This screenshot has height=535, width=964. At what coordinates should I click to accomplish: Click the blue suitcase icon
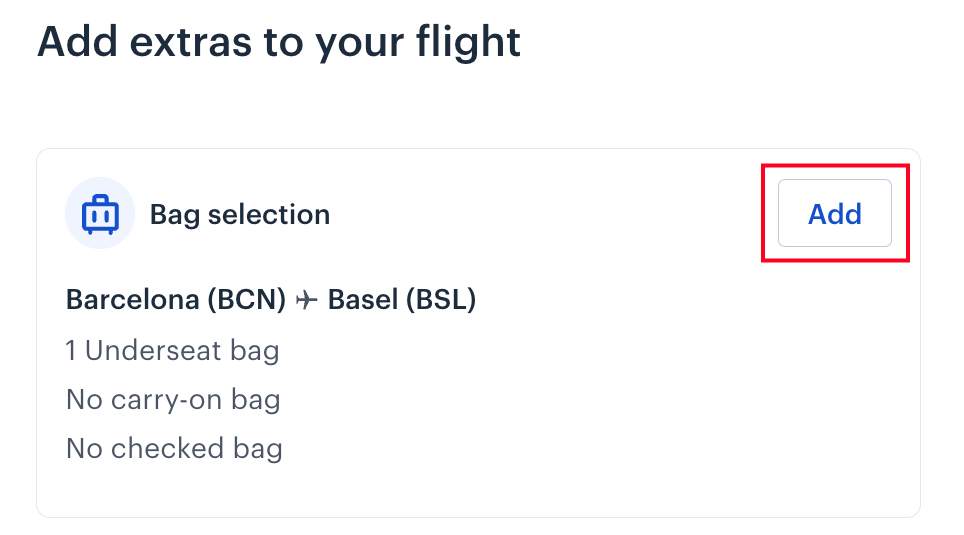(x=100, y=214)
